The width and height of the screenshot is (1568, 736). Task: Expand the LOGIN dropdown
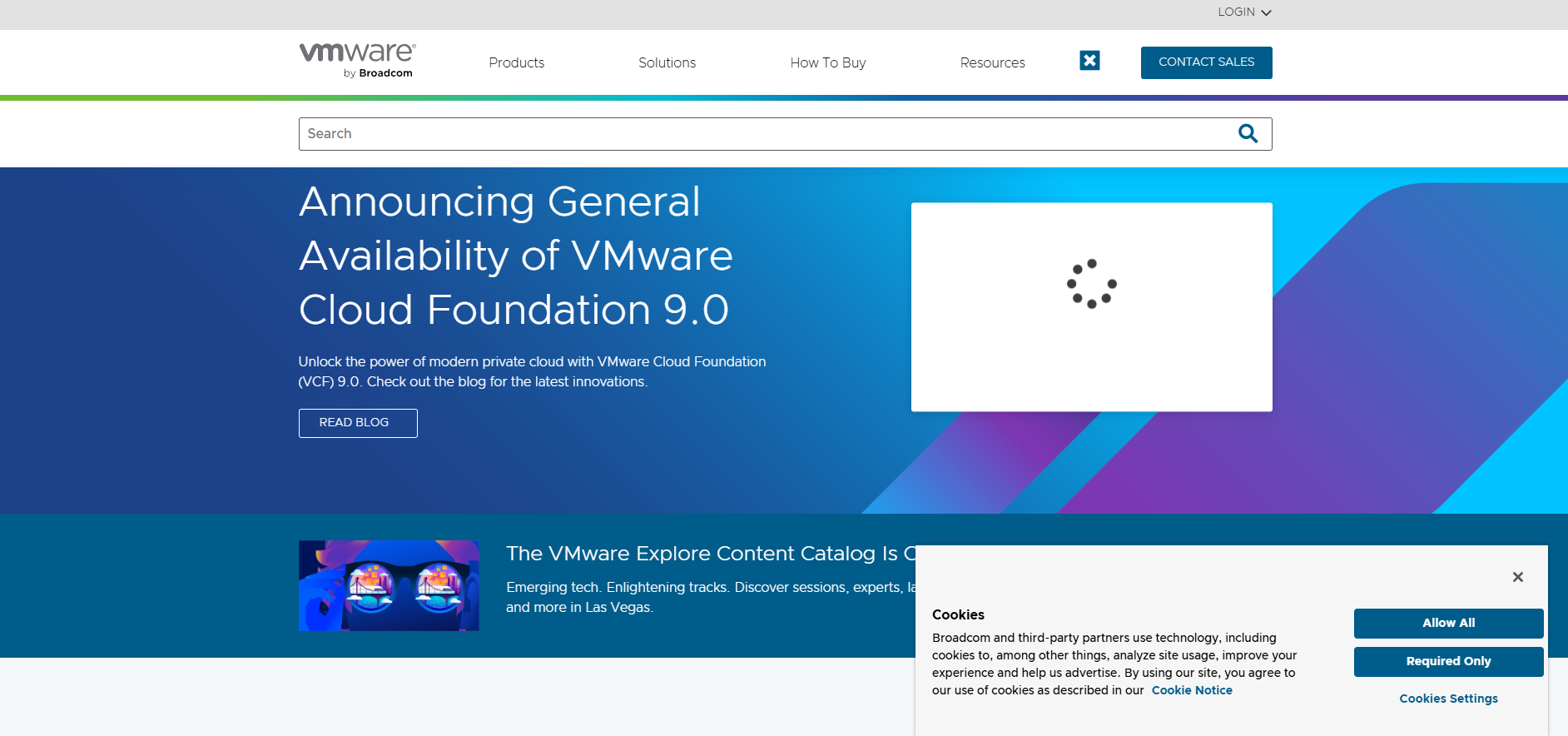pos(1244,12)
